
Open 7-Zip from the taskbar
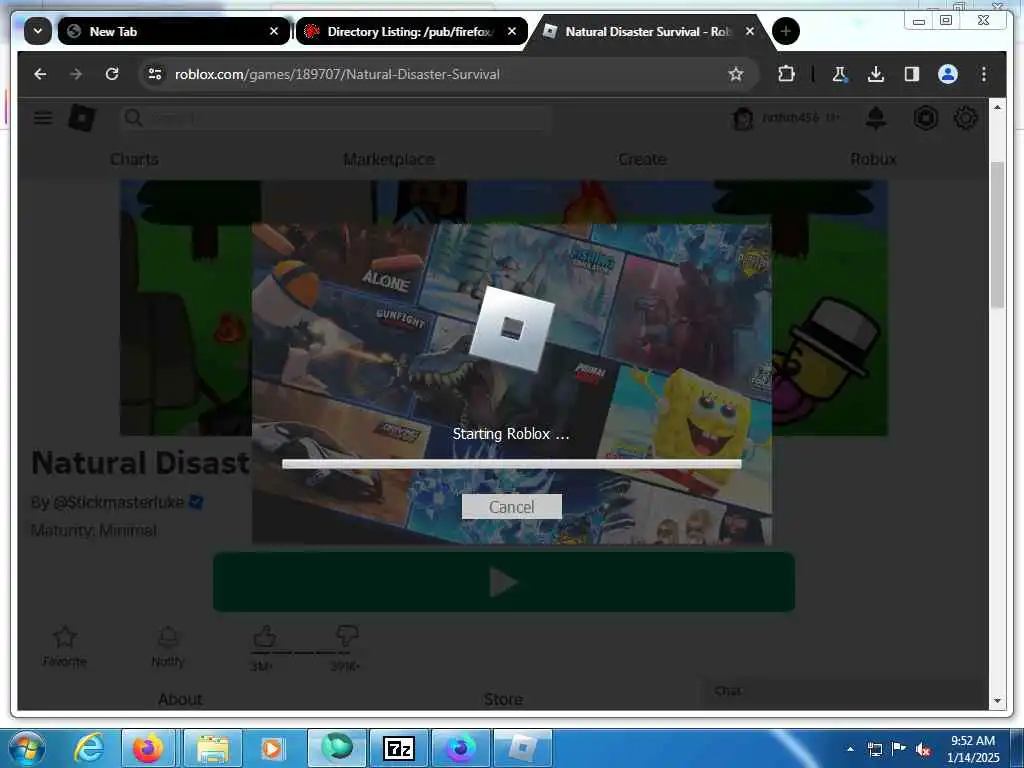click(x=398, y=748)
